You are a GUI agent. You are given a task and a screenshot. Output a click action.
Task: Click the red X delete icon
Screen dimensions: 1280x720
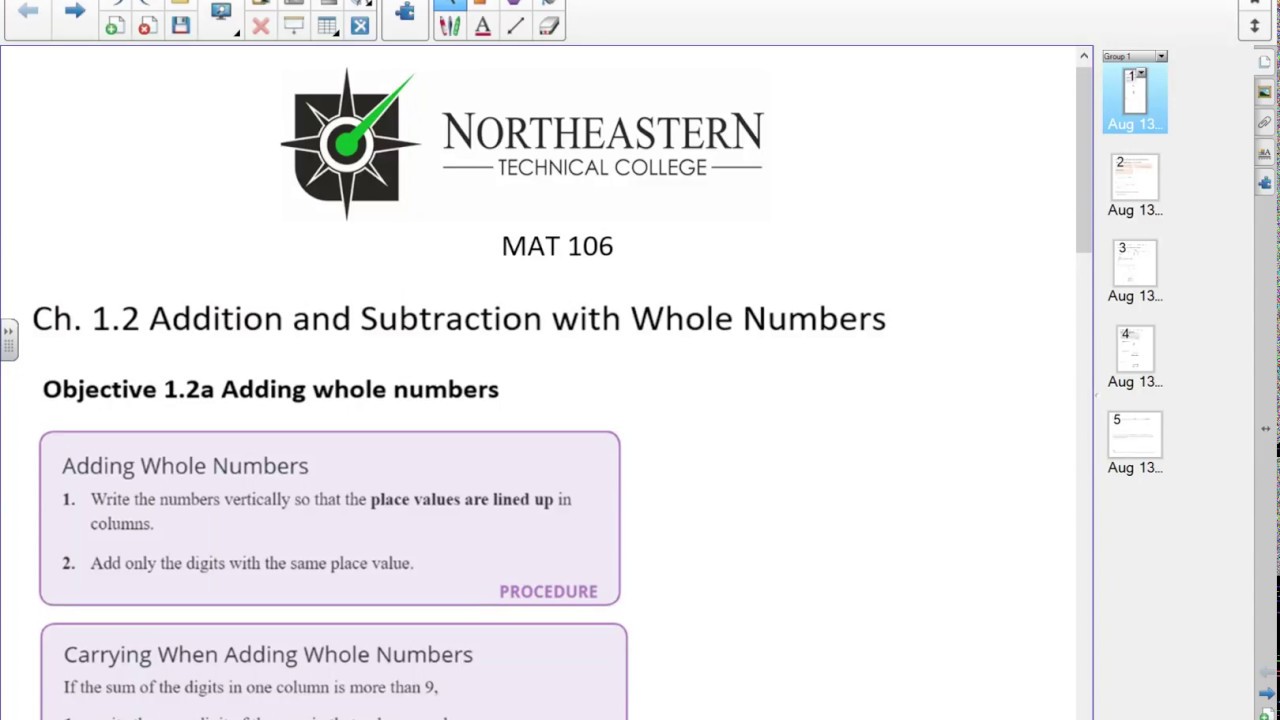coord(261,27)
